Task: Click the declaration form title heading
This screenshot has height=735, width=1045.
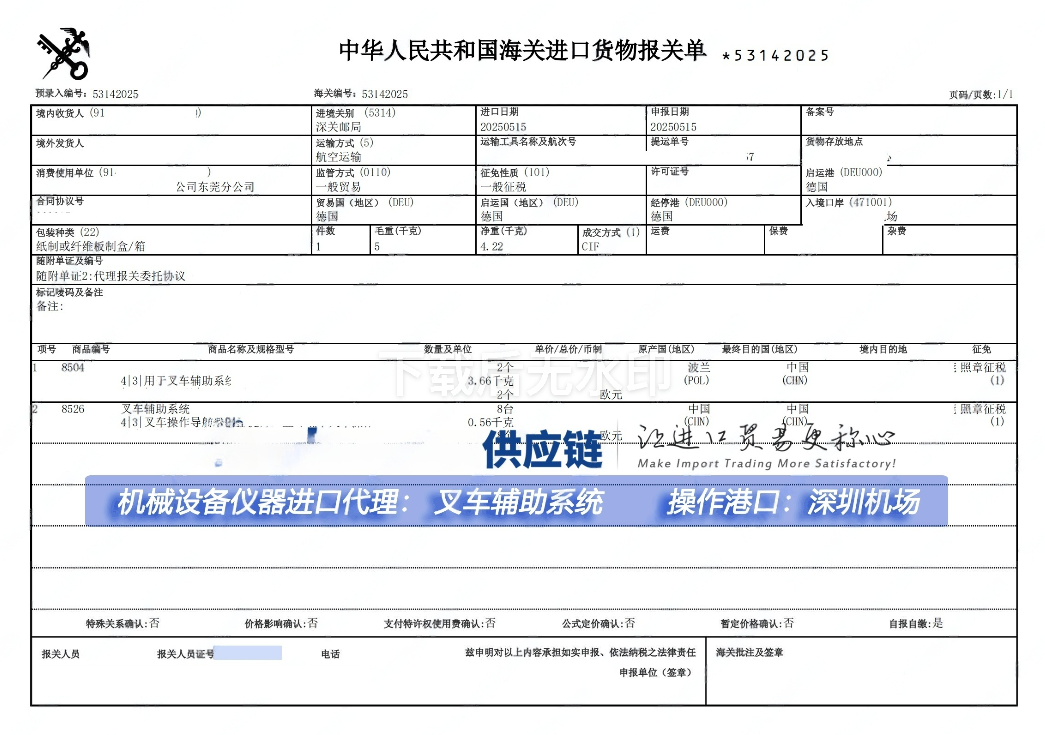Action: (x=522, y=51)
